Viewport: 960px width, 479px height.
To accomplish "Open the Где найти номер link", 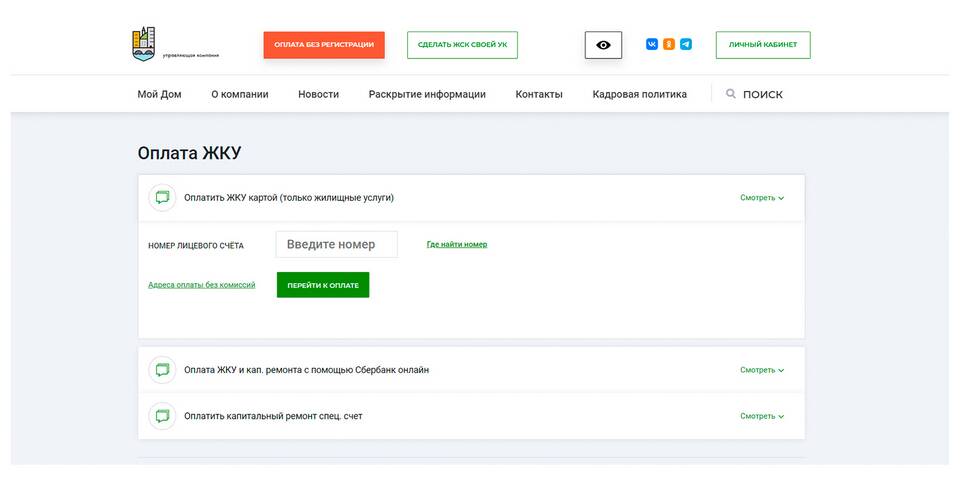I will click(x=457, y=244).
